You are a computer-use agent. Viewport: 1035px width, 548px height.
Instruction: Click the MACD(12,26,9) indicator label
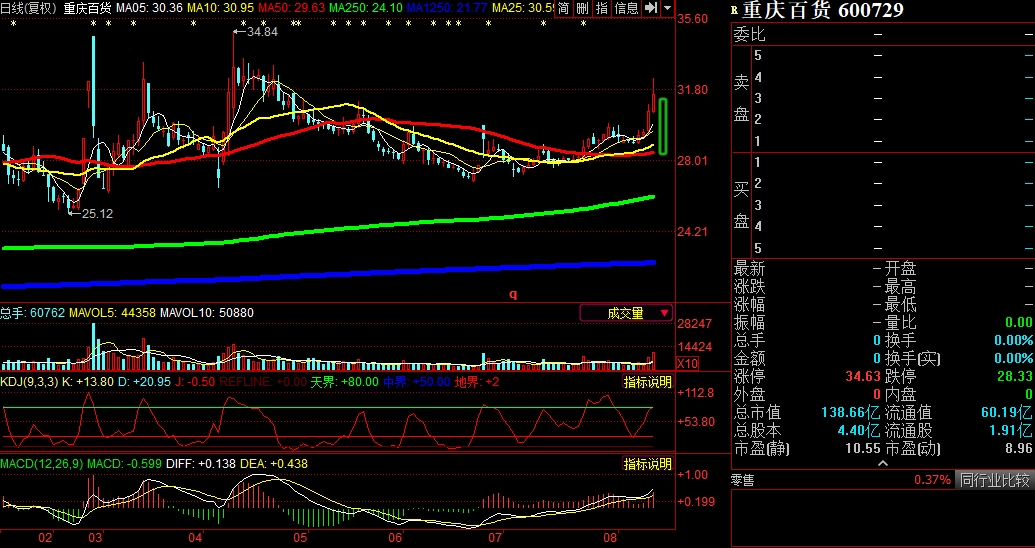(x=42, y=464)
